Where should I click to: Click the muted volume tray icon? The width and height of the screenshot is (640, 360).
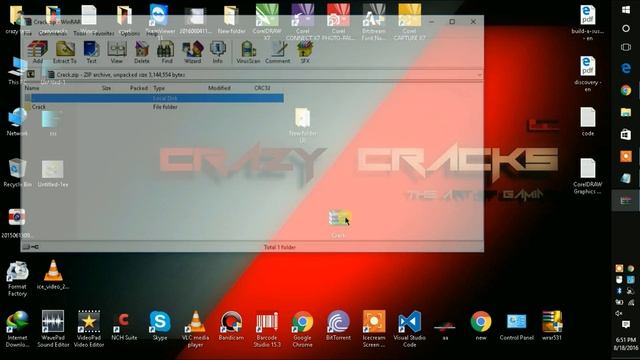(x=619, y=313)
